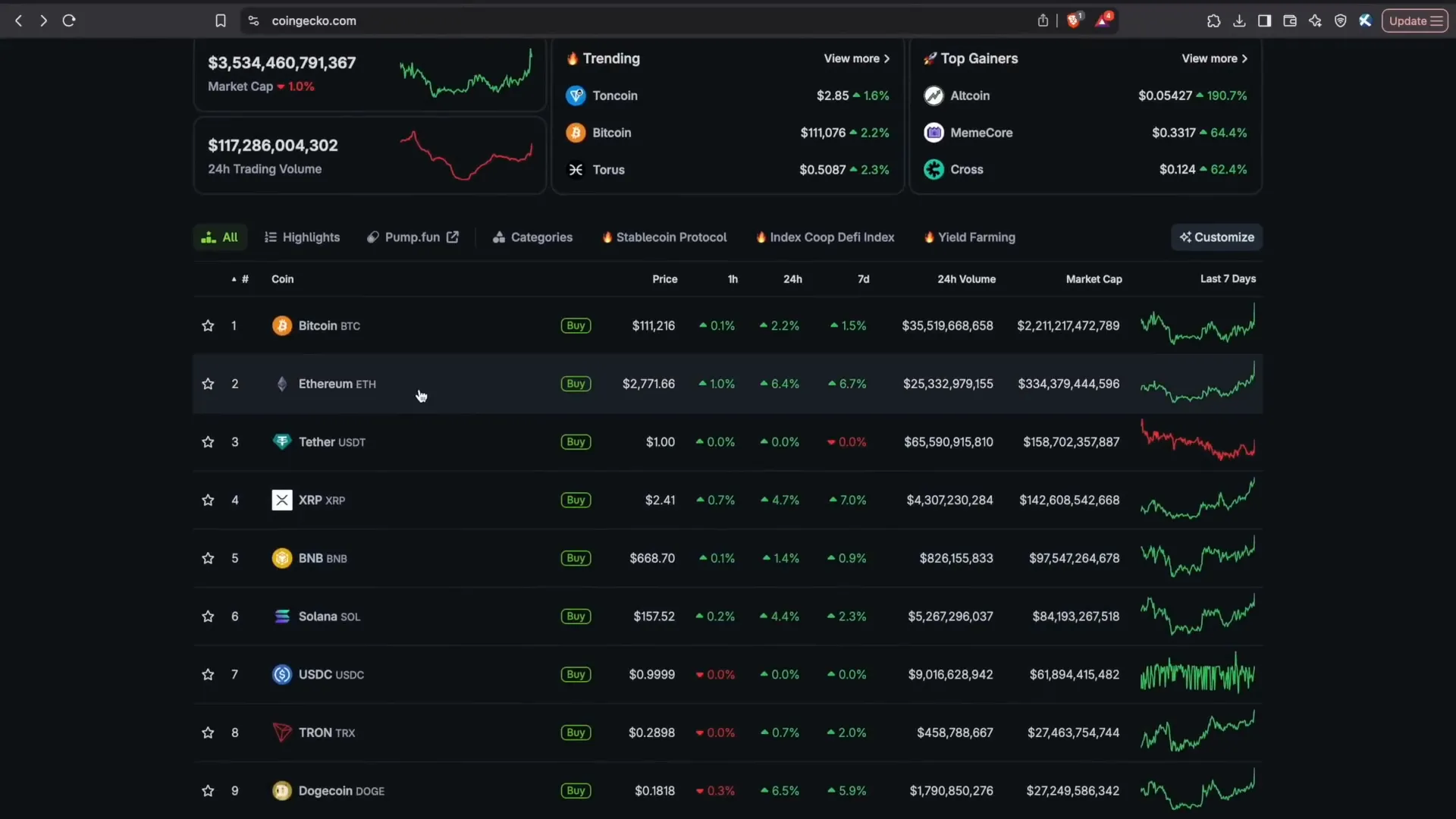Viewport: 1456px width, 819px height.
Task: Expand Top Gainers via View more
Action: click(x=1214, y=58)
